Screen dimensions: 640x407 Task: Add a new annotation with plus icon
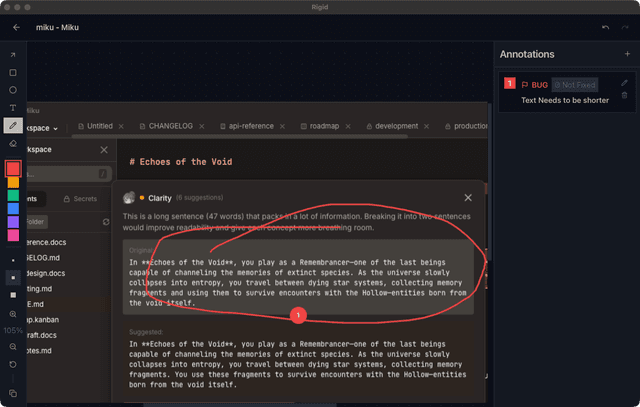627,54
